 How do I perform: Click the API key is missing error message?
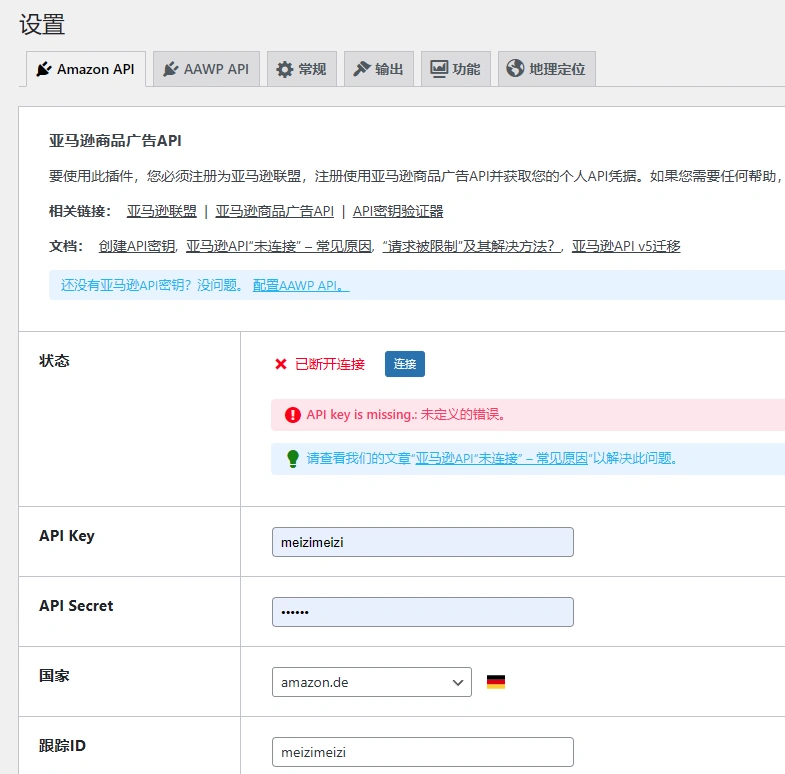pos(406,415)
